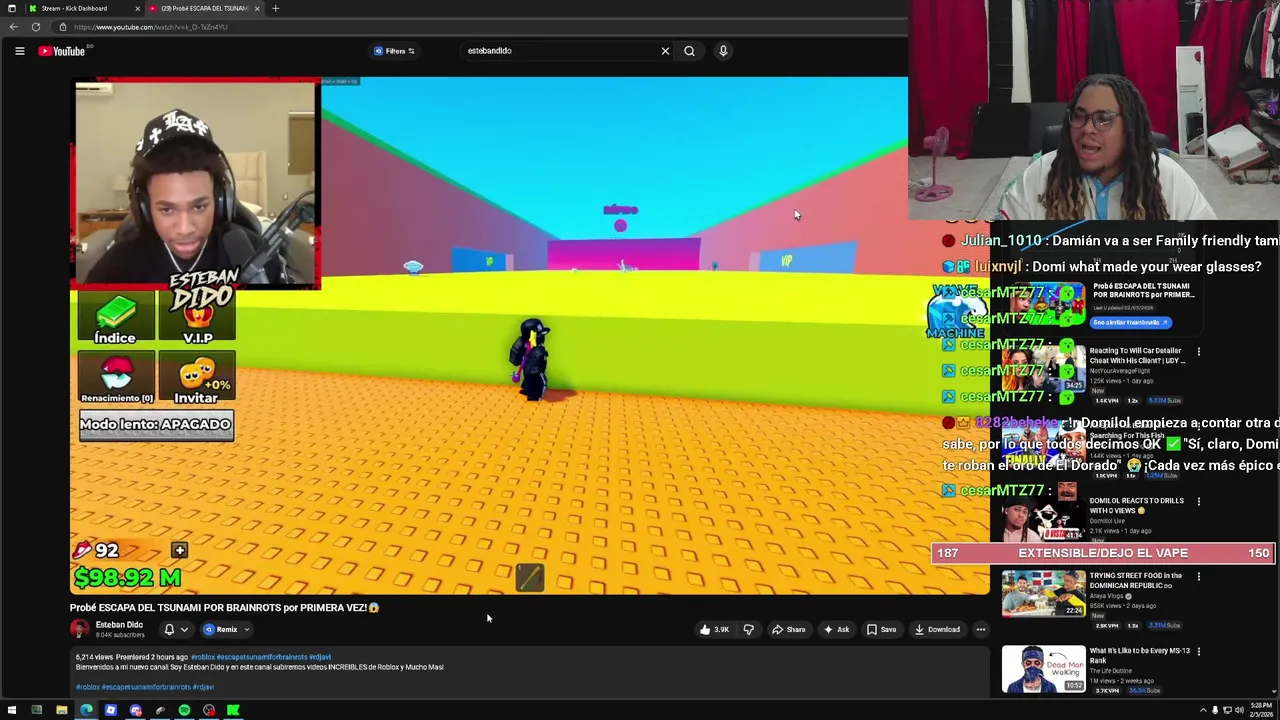The image size is (1280, 720).
Task: Expand notification options dropdown arrow
Action: (x=184, y=629)
